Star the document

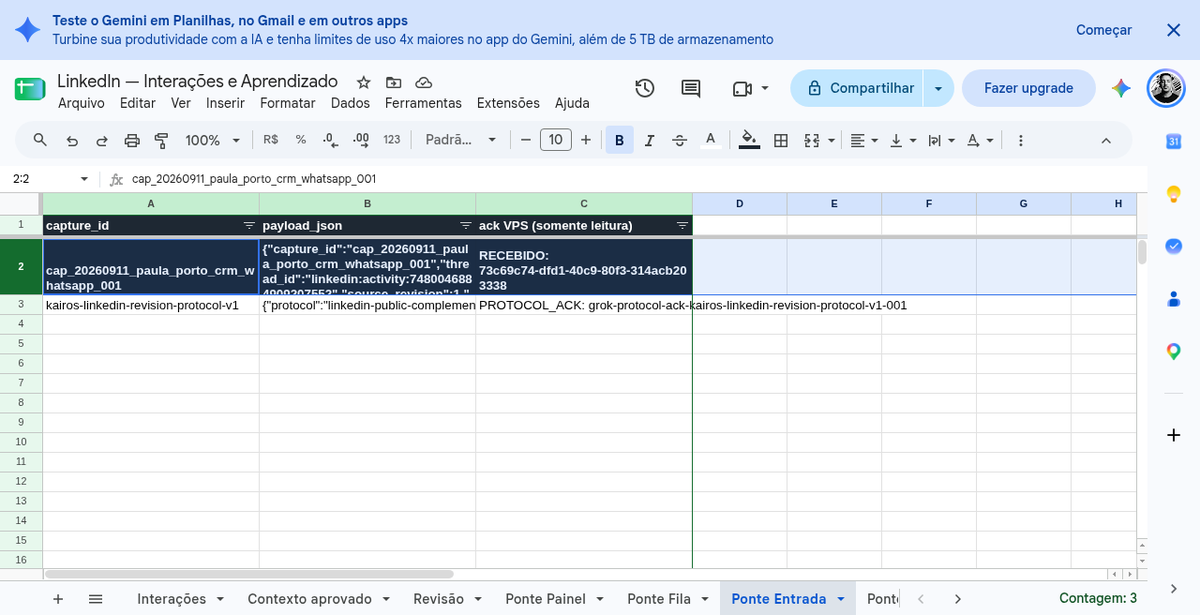pyautogui.click(x=364, y=82)
